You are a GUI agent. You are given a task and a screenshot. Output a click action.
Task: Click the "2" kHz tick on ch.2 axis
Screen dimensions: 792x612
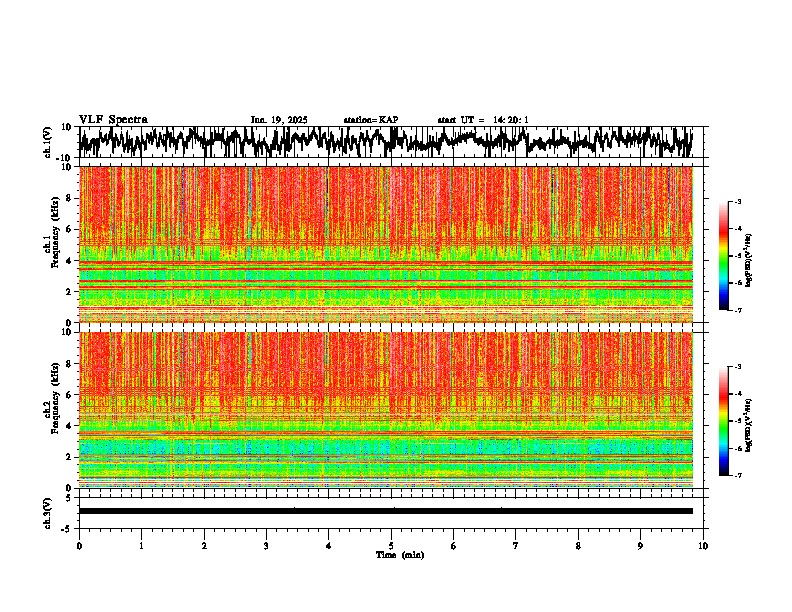70,457
